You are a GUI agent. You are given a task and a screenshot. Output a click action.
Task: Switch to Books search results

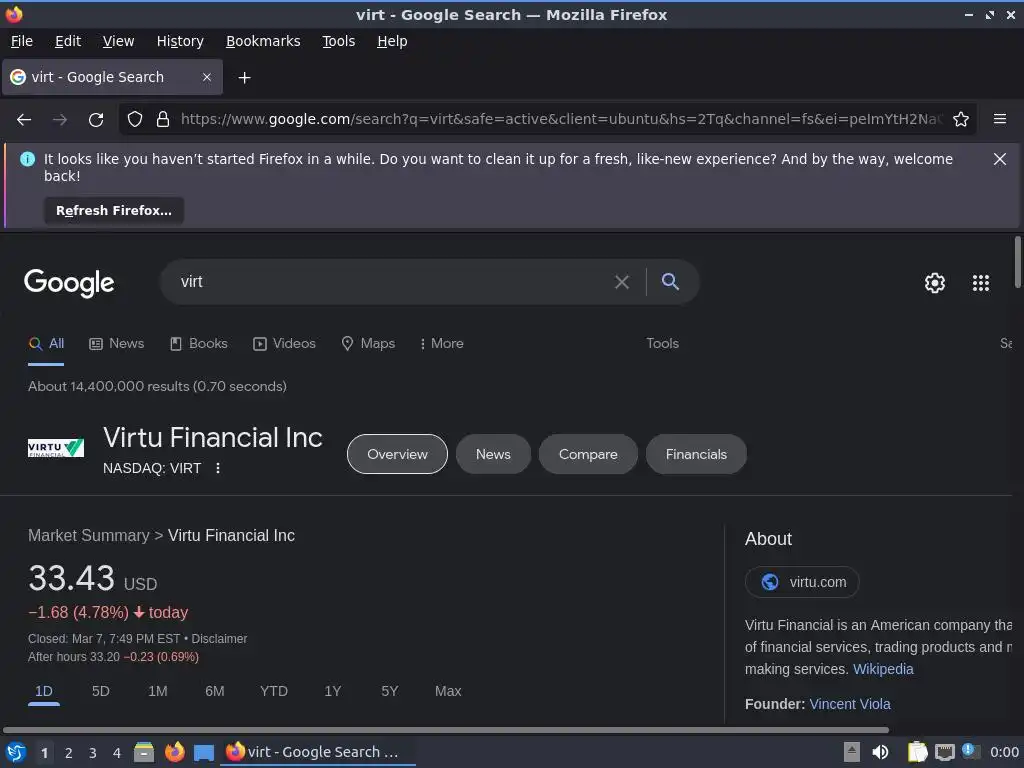199,344
